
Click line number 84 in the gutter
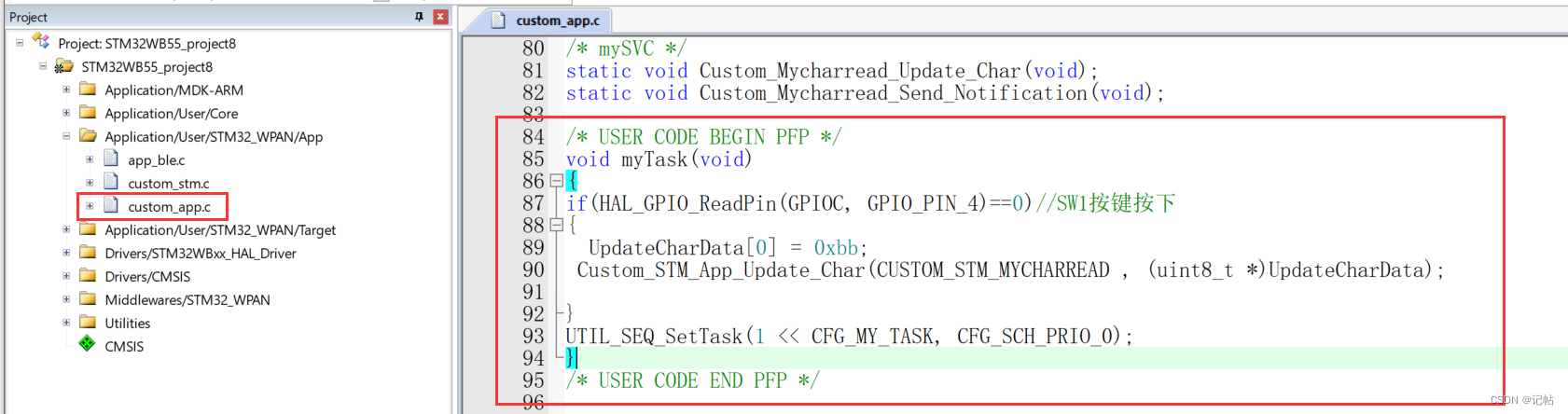click(x=533, y=137)
